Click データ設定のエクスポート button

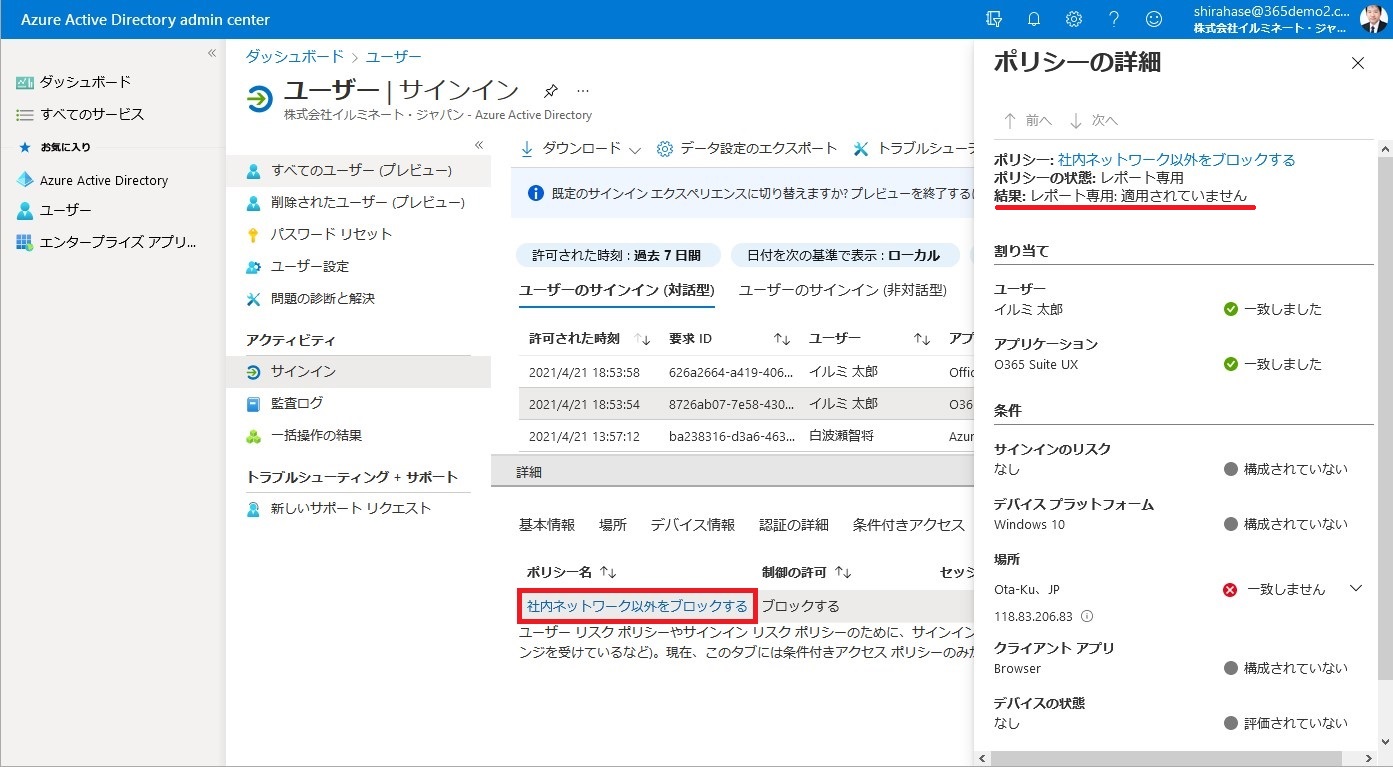(x=747, y=149)
